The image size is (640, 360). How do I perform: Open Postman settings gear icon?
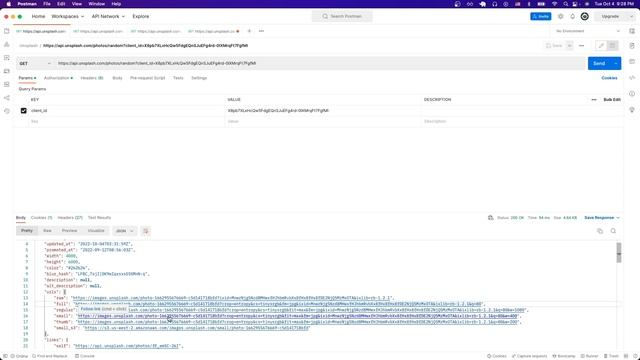(560, 16)
